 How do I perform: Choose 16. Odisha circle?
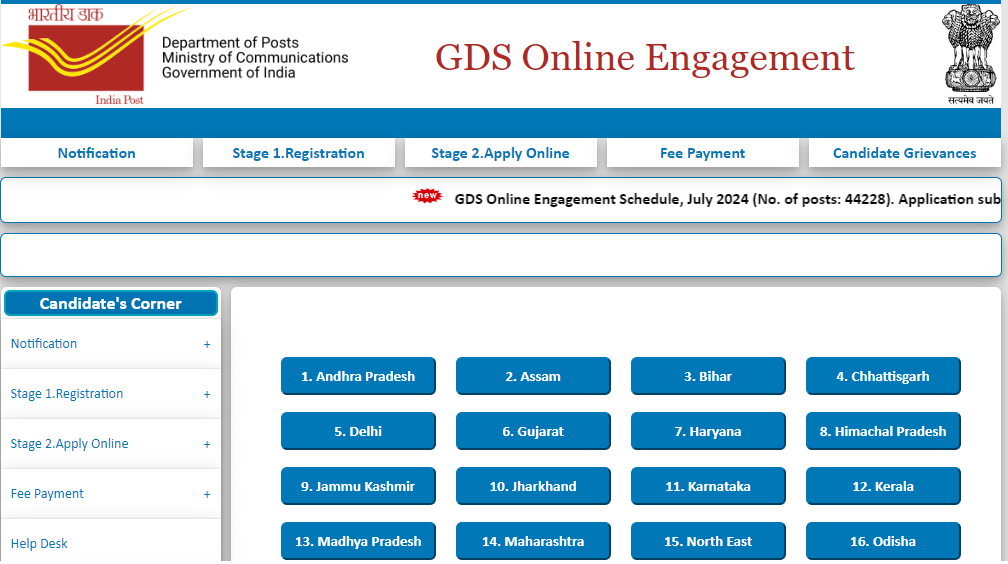(x=883, y=541)
